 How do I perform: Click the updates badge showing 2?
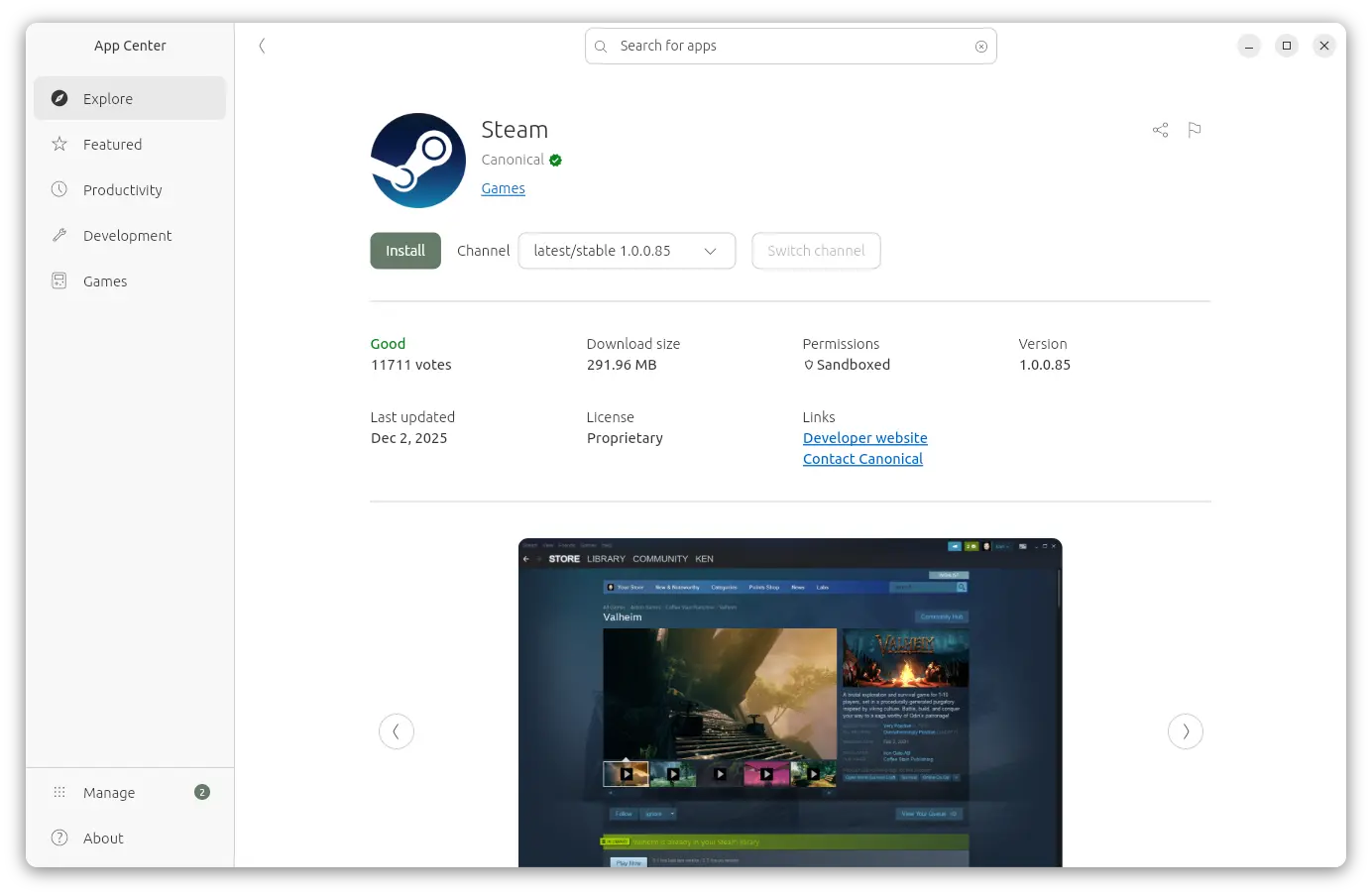[x=202, y=792]
